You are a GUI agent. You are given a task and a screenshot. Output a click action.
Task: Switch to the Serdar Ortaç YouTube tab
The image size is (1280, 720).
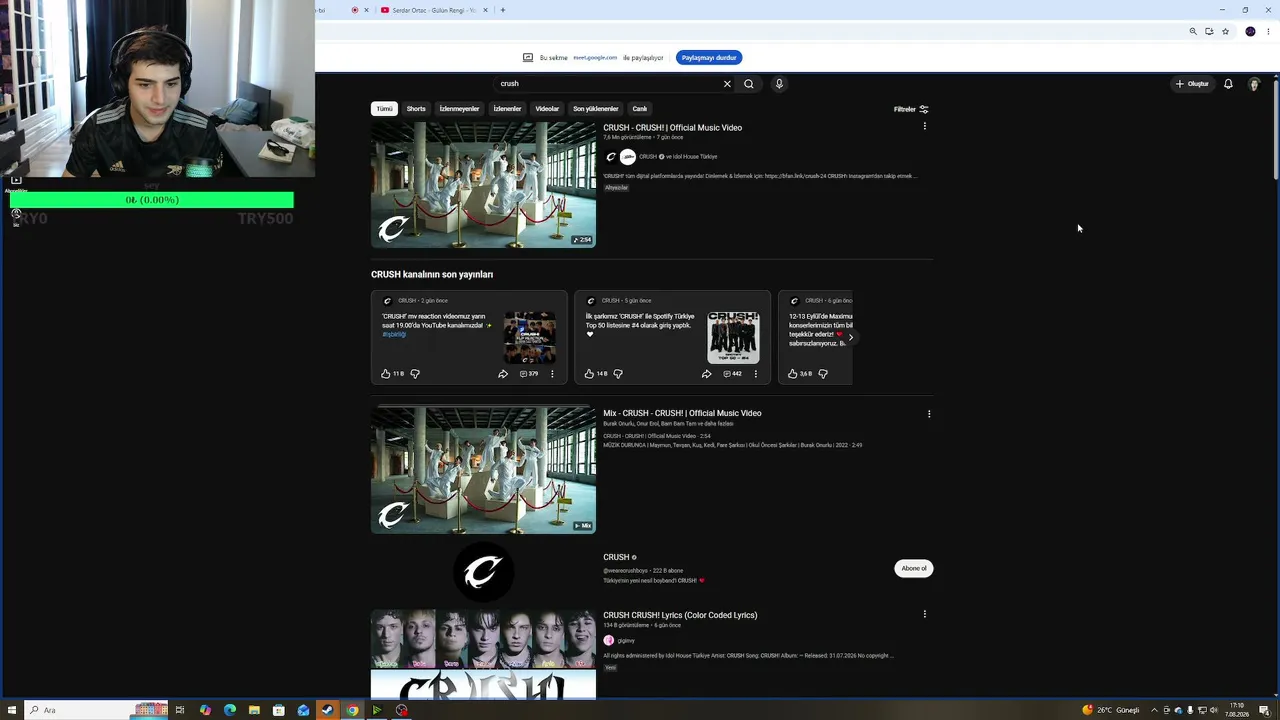[x=432, y=10]
